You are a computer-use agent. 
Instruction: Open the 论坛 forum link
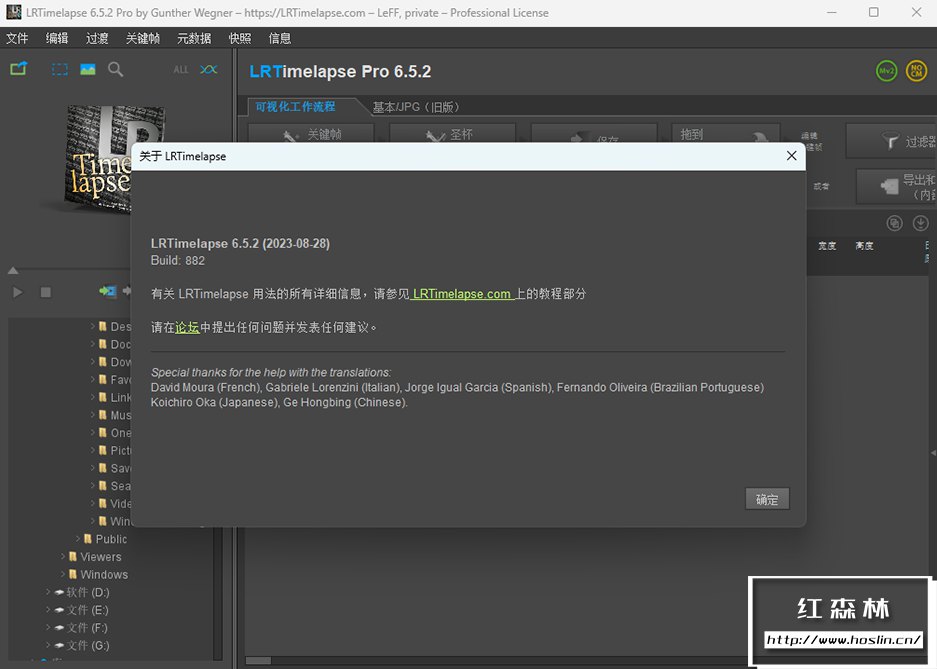187,327
